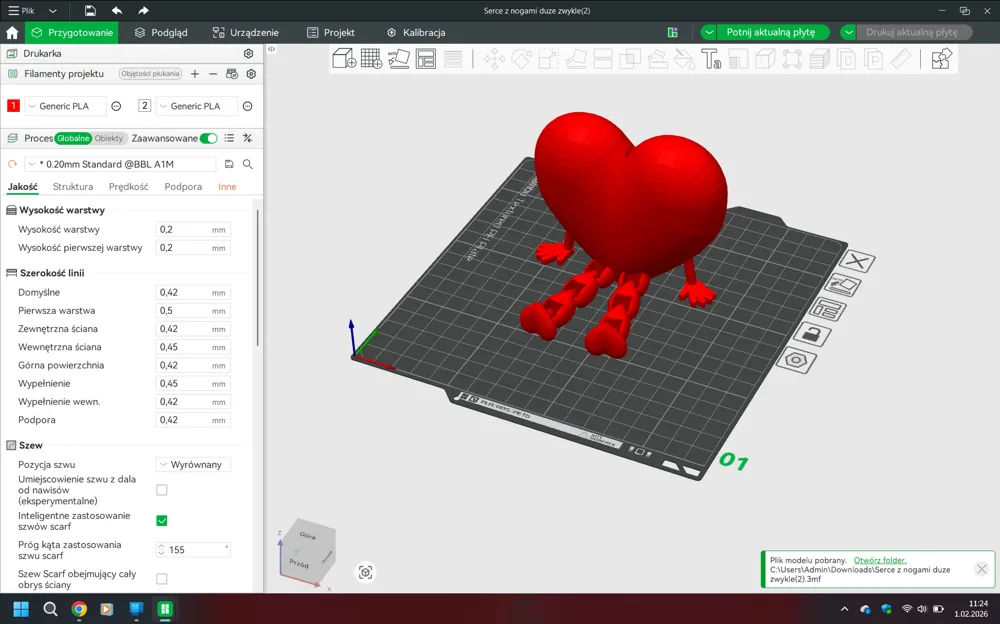Switch to the Kalibracja tab
The height and width of the screenshot is (624, 1000).
coord(416,33)
